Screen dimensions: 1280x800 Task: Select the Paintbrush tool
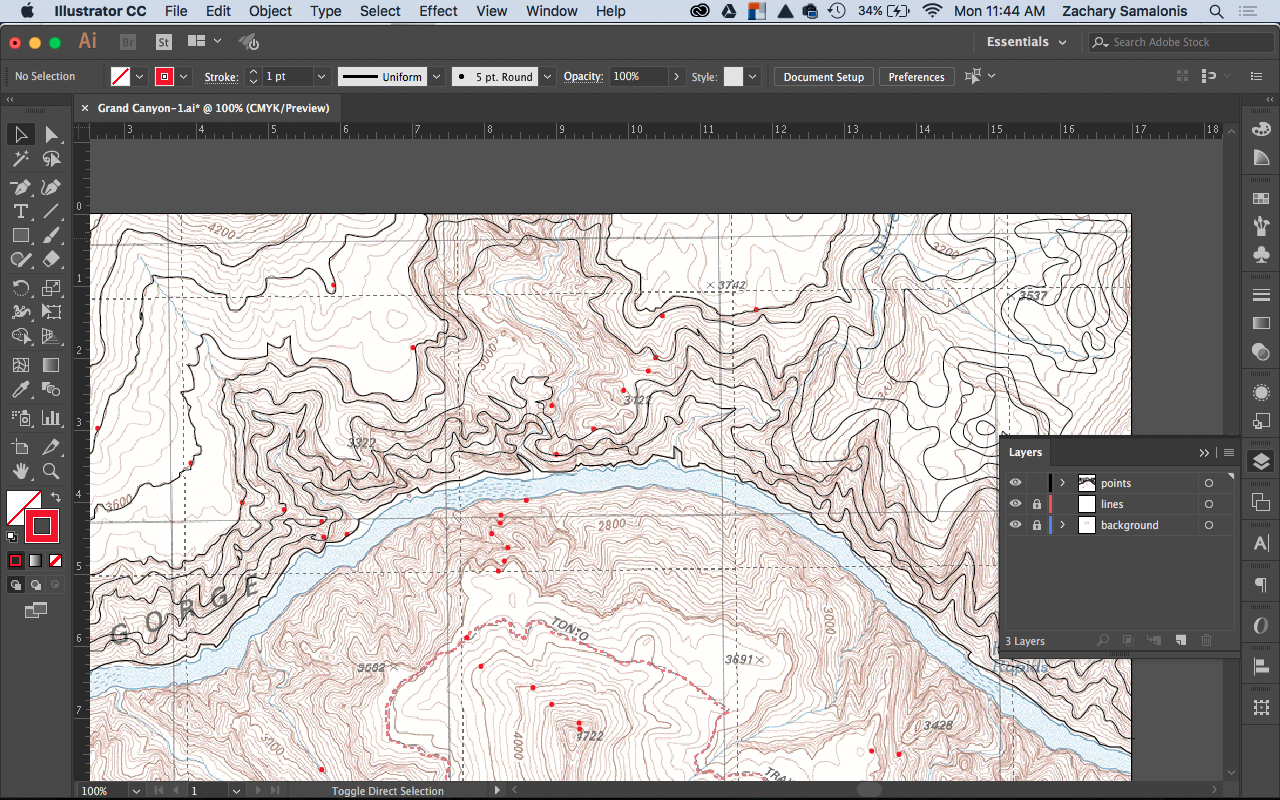click(x=51, y=236)
